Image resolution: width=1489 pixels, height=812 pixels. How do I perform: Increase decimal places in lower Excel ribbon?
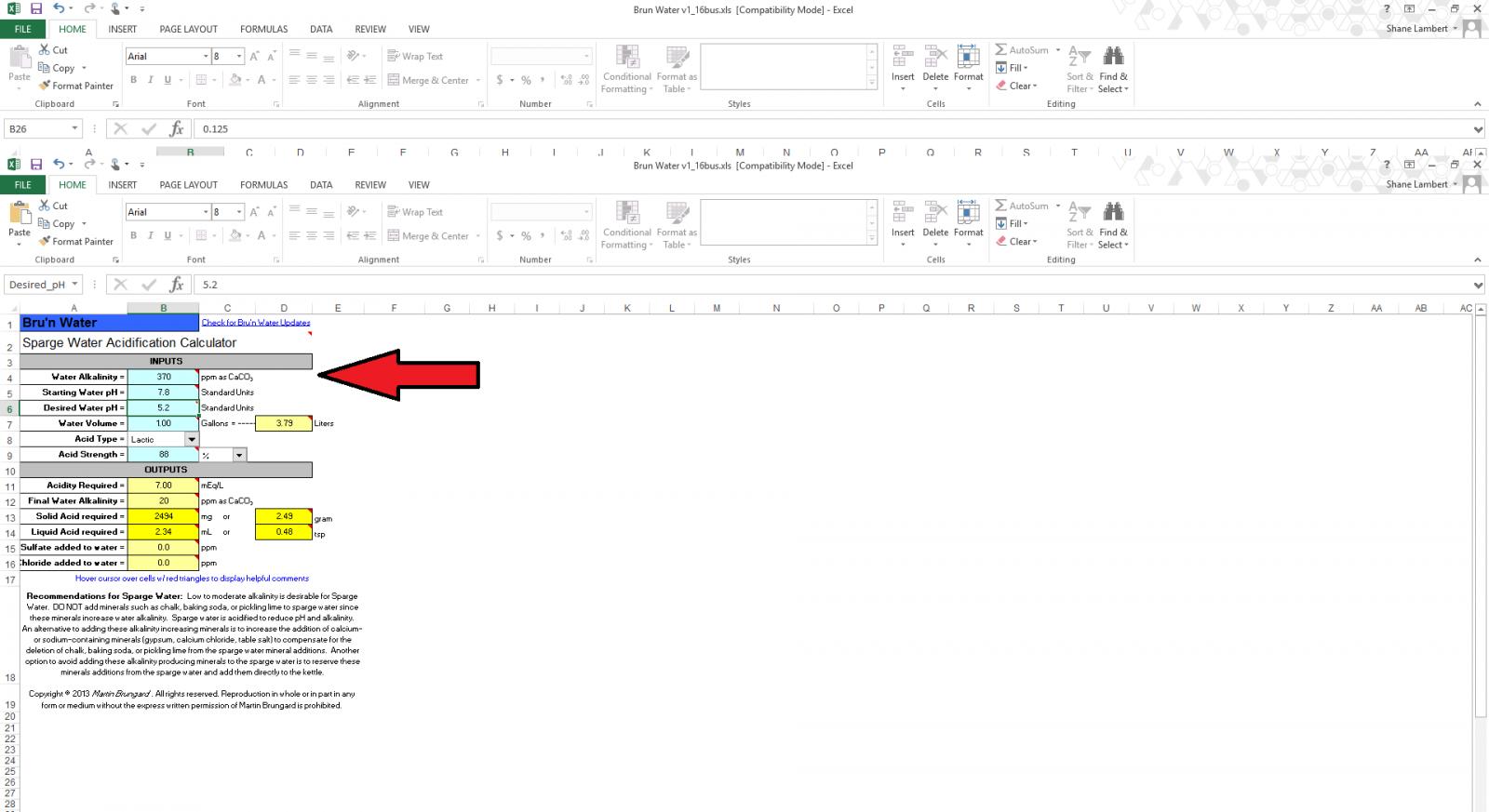click(567, 236)
